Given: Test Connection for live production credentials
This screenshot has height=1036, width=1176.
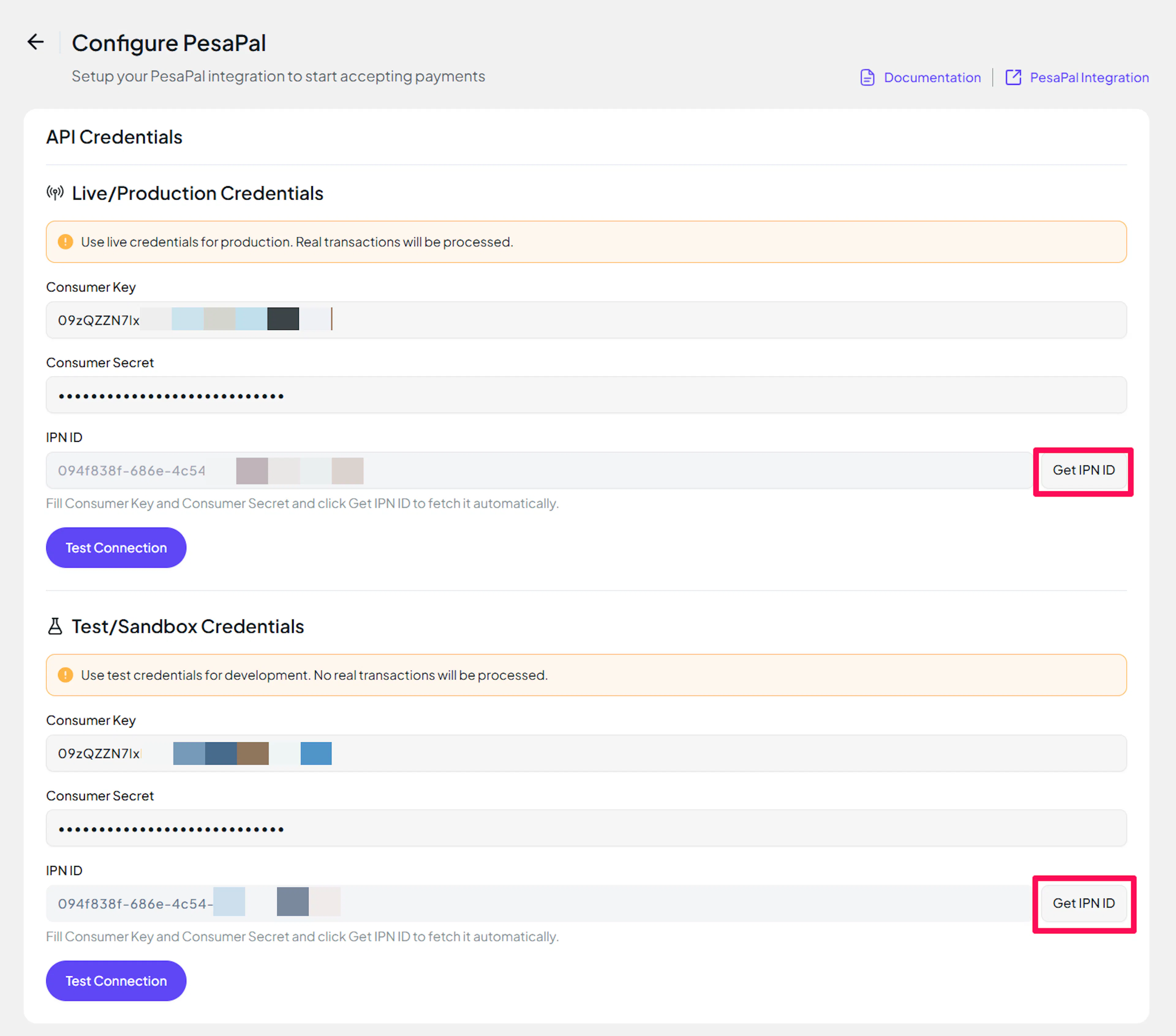Looking at the screenshot, I should 116,548.
